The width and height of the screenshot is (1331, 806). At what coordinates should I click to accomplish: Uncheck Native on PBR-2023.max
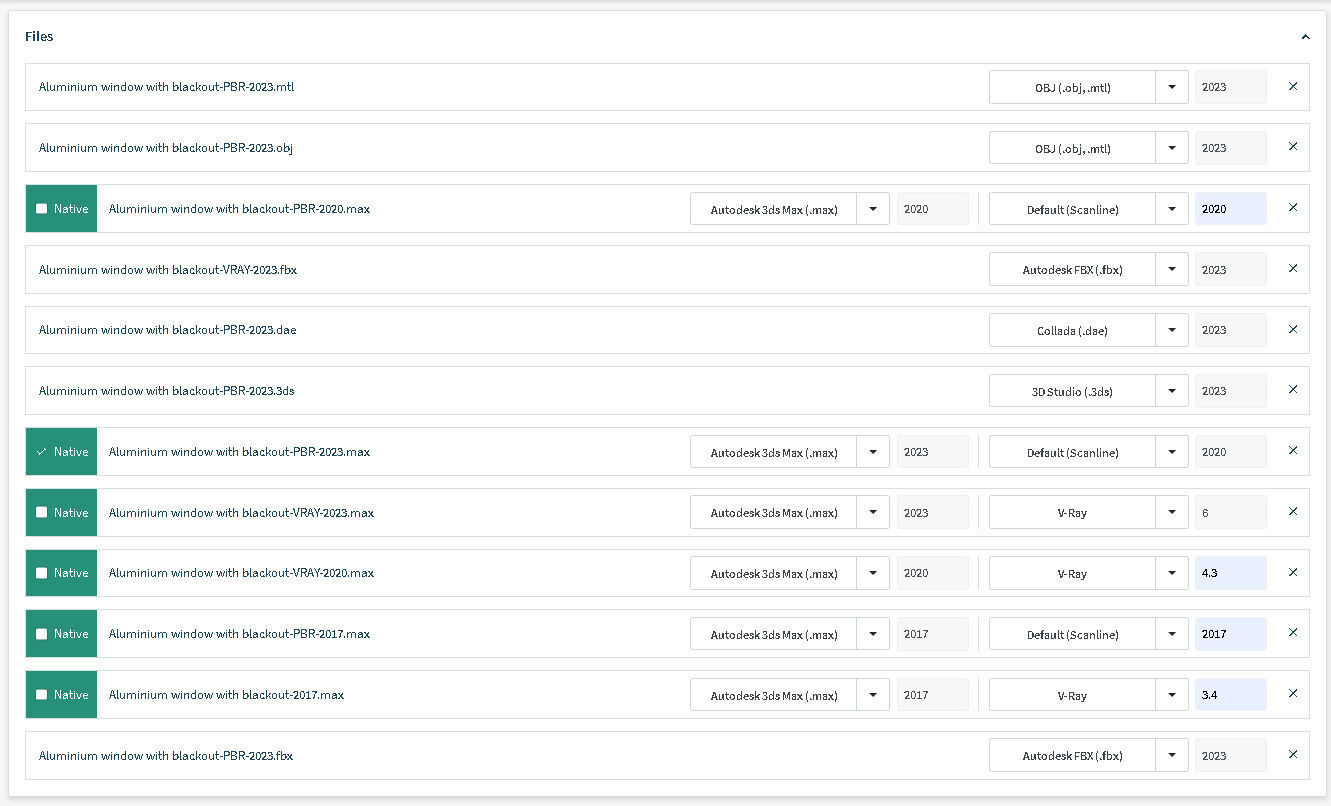click(41, 452)
